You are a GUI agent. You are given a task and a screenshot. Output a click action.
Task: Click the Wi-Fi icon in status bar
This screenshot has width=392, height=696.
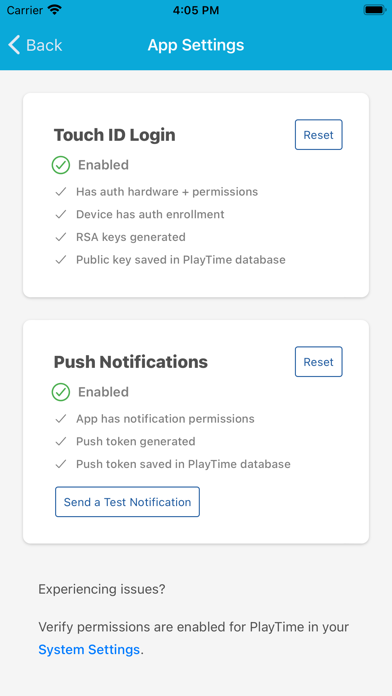[55, 10]
